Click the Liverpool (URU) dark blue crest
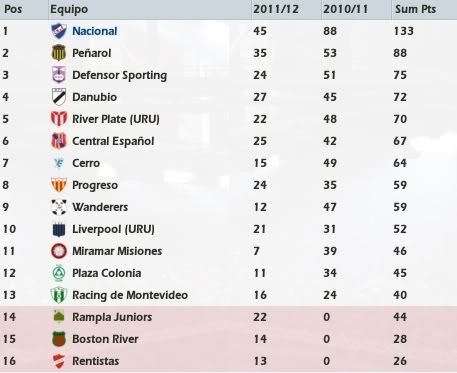 (x=59, y=229)
